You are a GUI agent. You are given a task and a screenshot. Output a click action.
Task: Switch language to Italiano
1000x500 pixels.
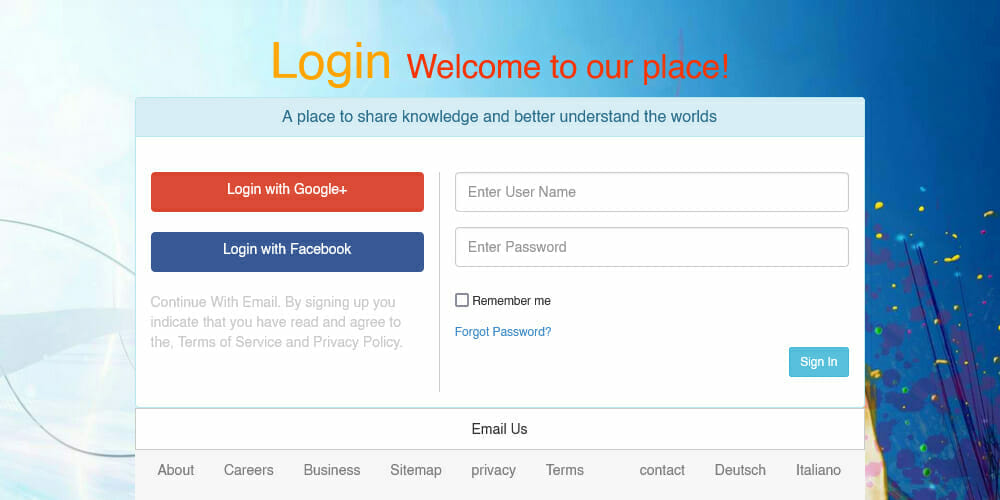click(x=818, y=470)
